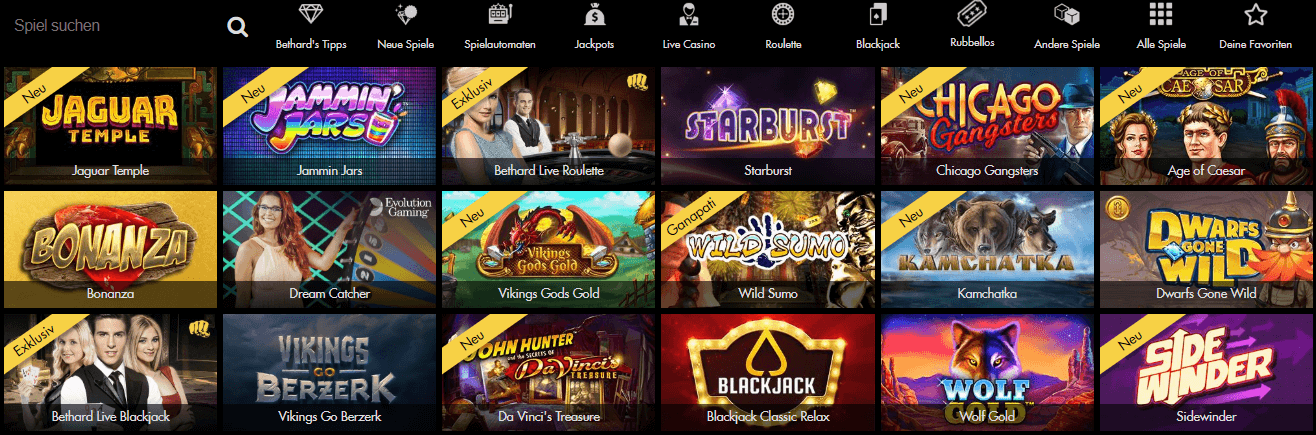Show Alle Spiele grid icon

tap(1161, 15)
